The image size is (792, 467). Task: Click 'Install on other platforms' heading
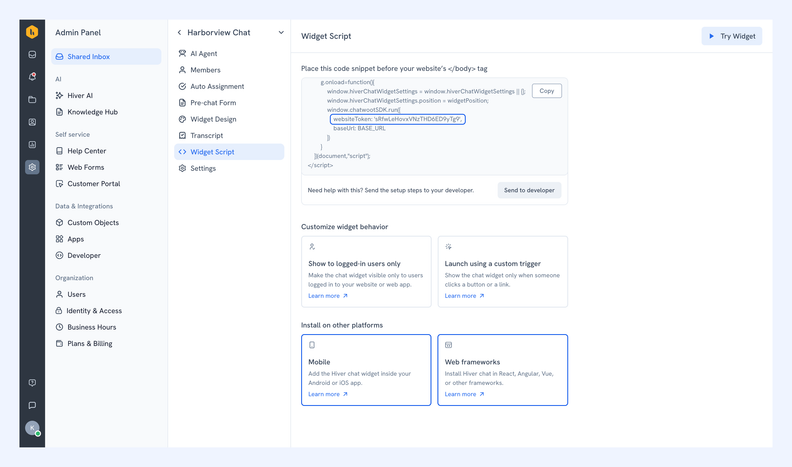[342, 325]
